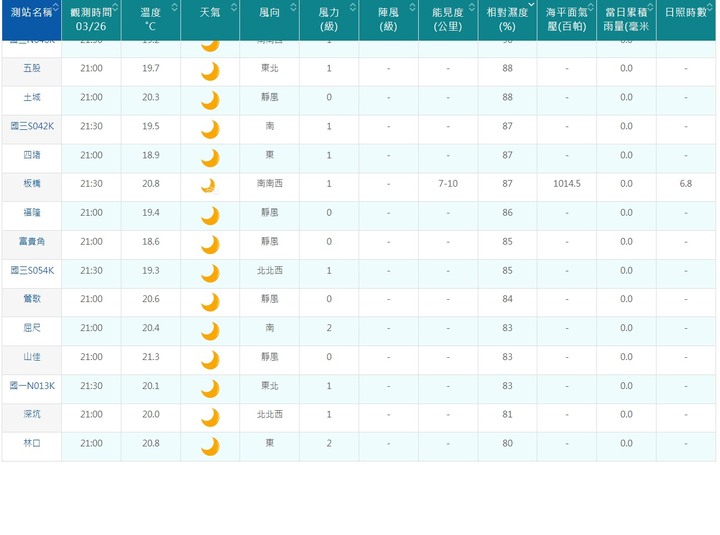Click the humidity value 86
This screenshot has width=720, height=535.
tap(507, 212)
